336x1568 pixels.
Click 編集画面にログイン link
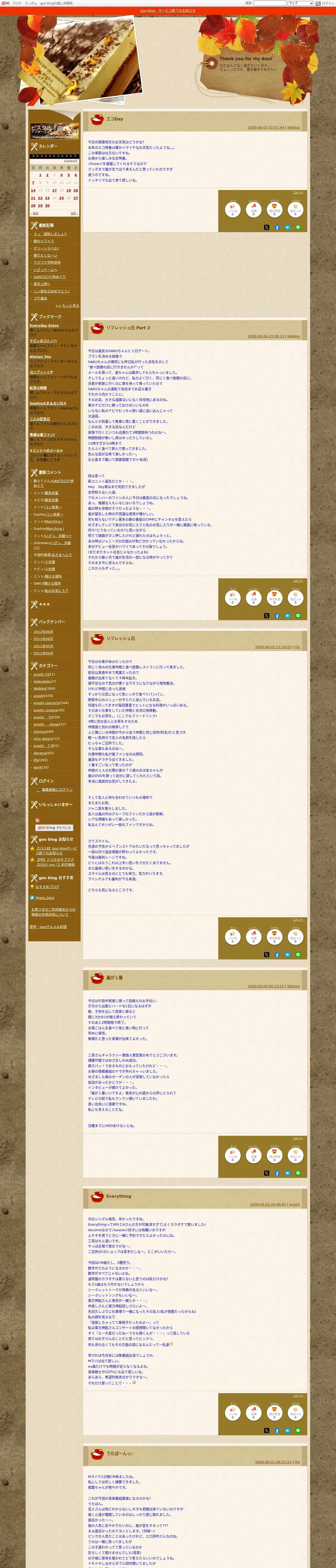(x=57, y=789)
